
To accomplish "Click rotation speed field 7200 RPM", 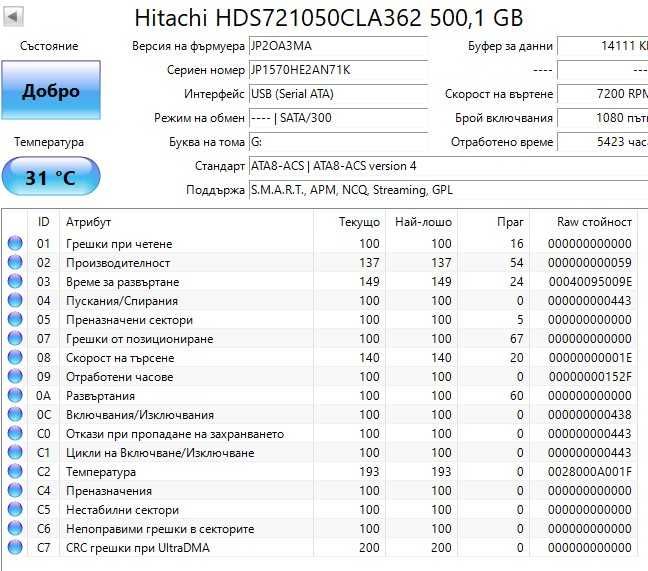I will (x=603, y=94).
